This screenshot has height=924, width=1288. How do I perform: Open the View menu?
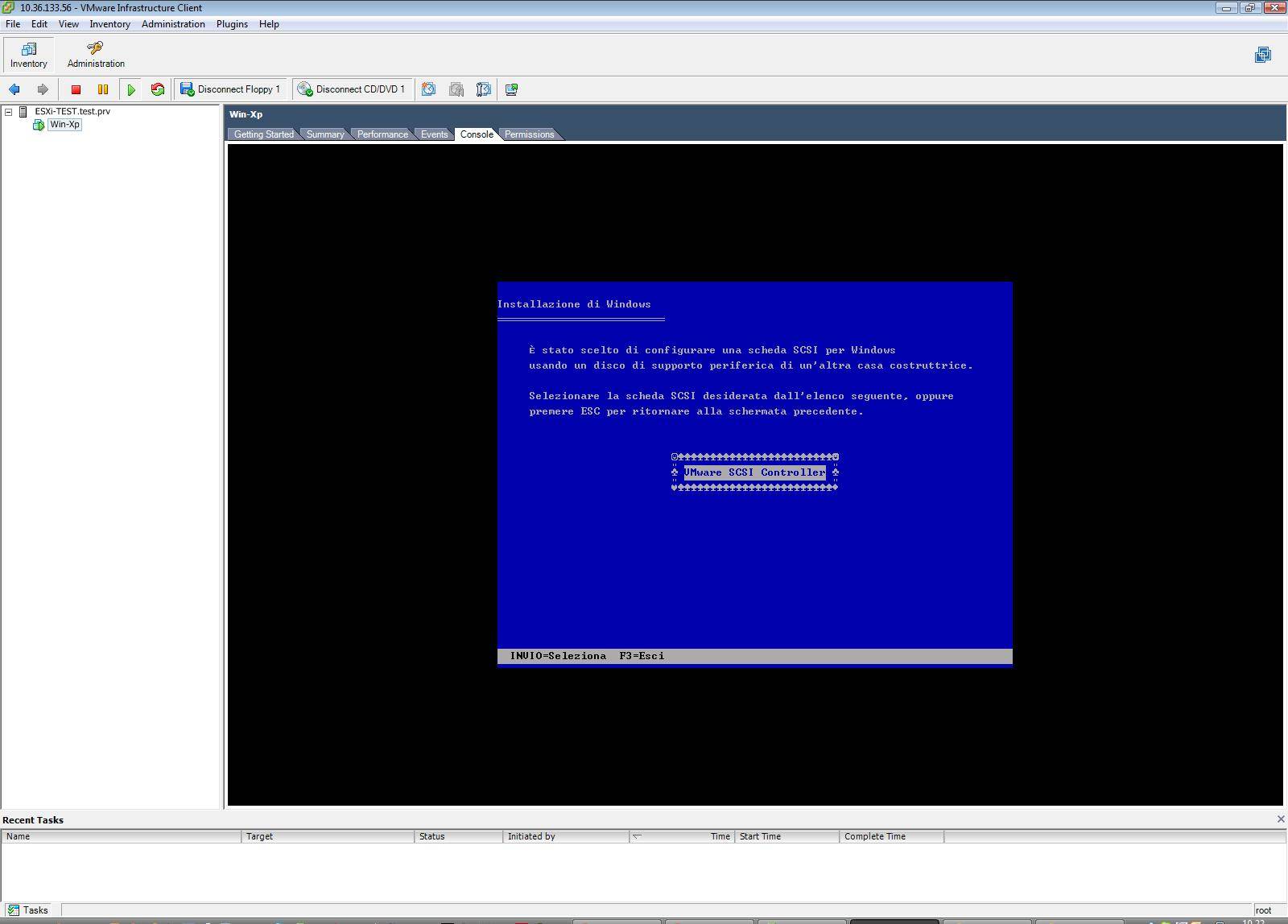pyautogui.click(x=68, y=24)
